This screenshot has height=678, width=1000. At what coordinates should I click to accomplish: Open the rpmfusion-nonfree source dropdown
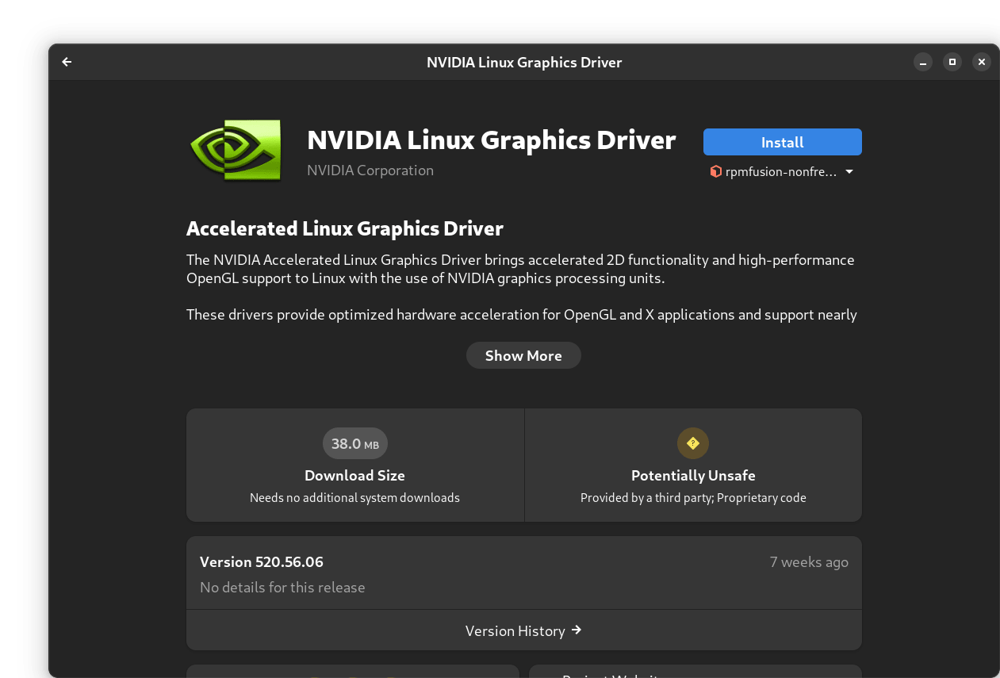click(x=782, y=171)
